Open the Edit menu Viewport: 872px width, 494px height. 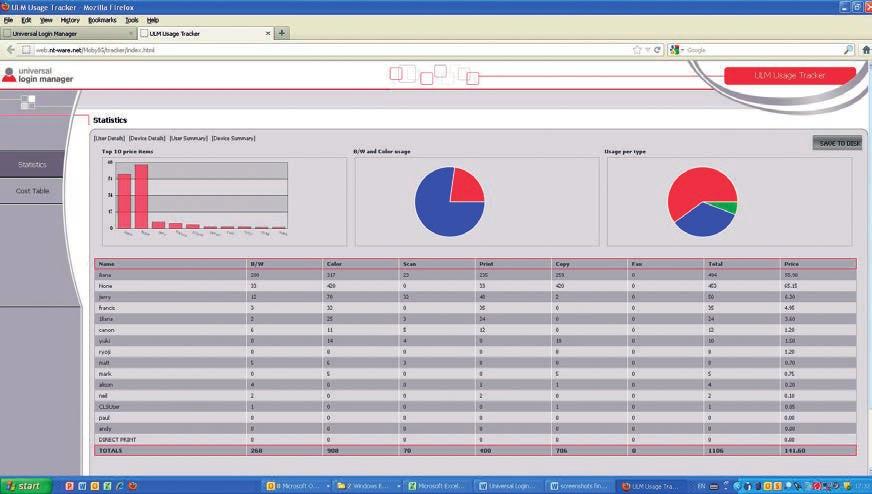26,20
